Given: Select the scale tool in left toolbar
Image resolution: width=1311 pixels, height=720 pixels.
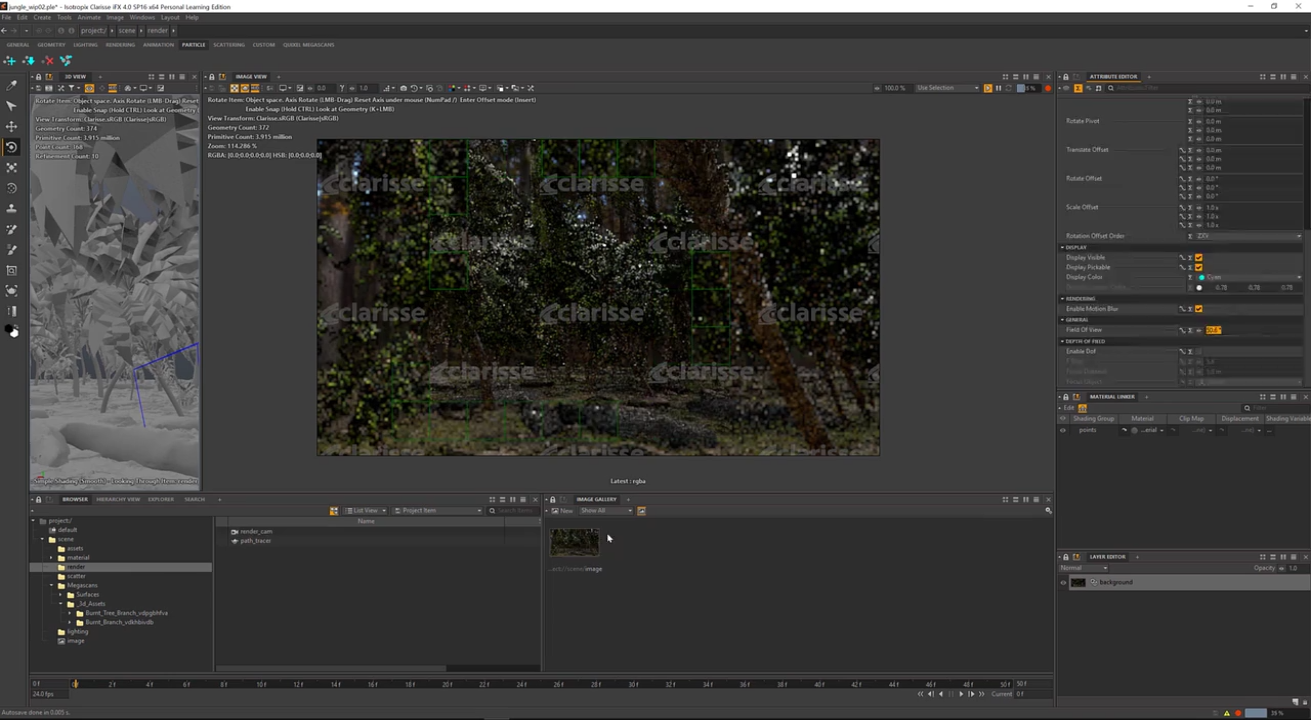Looking at the screenshot, I should [x=12, y=168].
